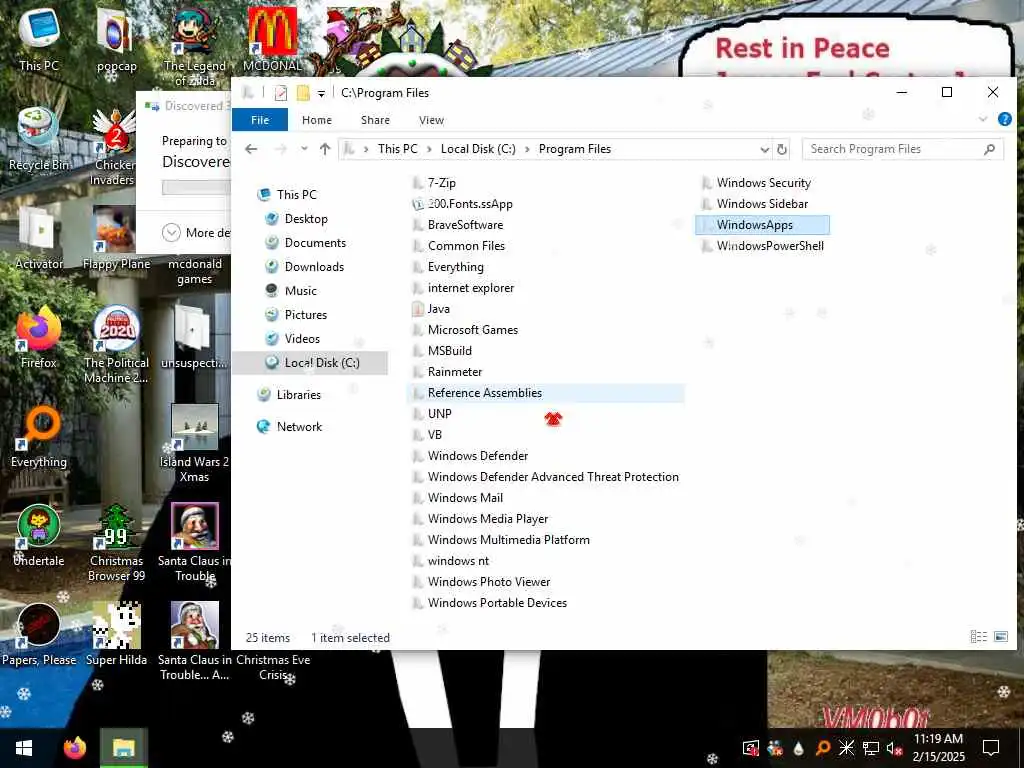Select Windows Photo Viewer folder
This screenshot has width=1024, height=768.
point(488,583)
